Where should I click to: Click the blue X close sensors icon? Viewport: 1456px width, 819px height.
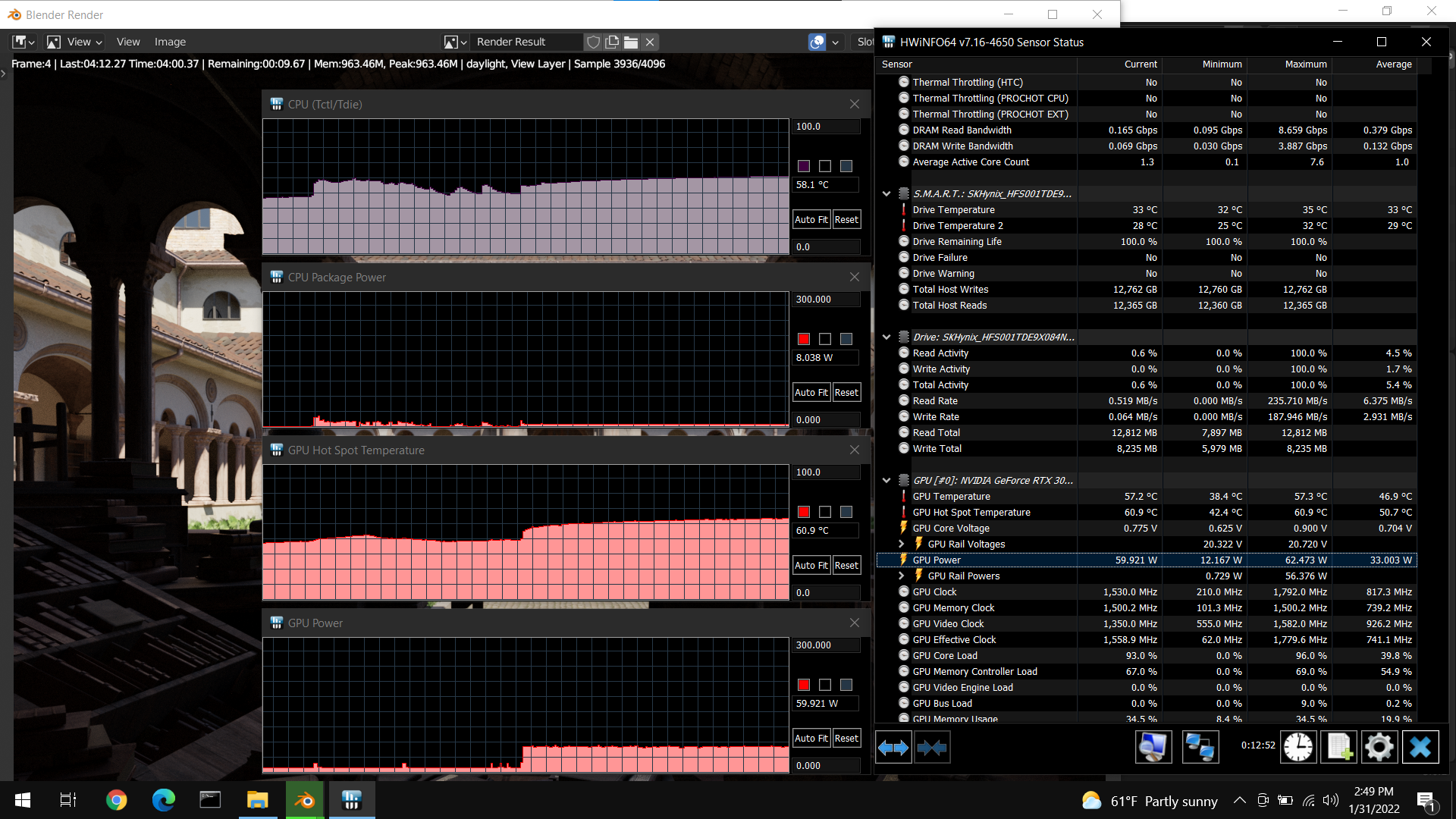1420,747
